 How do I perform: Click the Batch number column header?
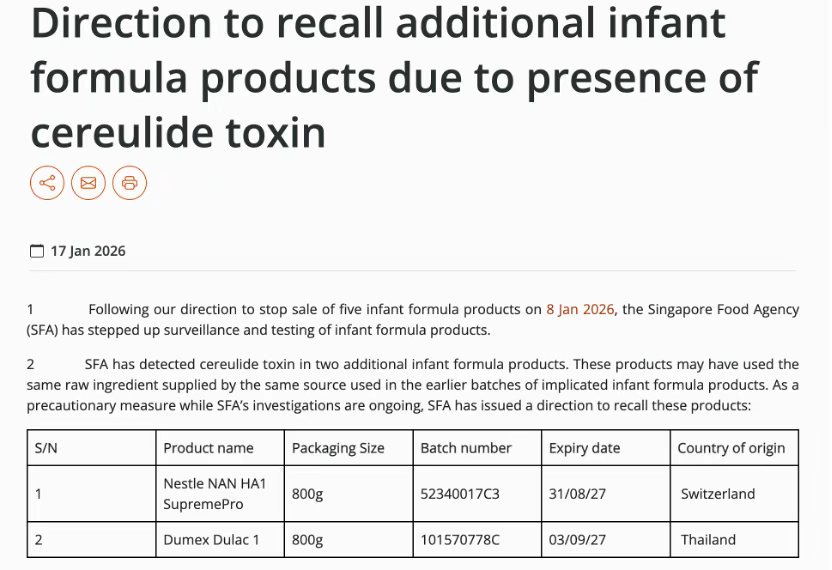point(466,448)
